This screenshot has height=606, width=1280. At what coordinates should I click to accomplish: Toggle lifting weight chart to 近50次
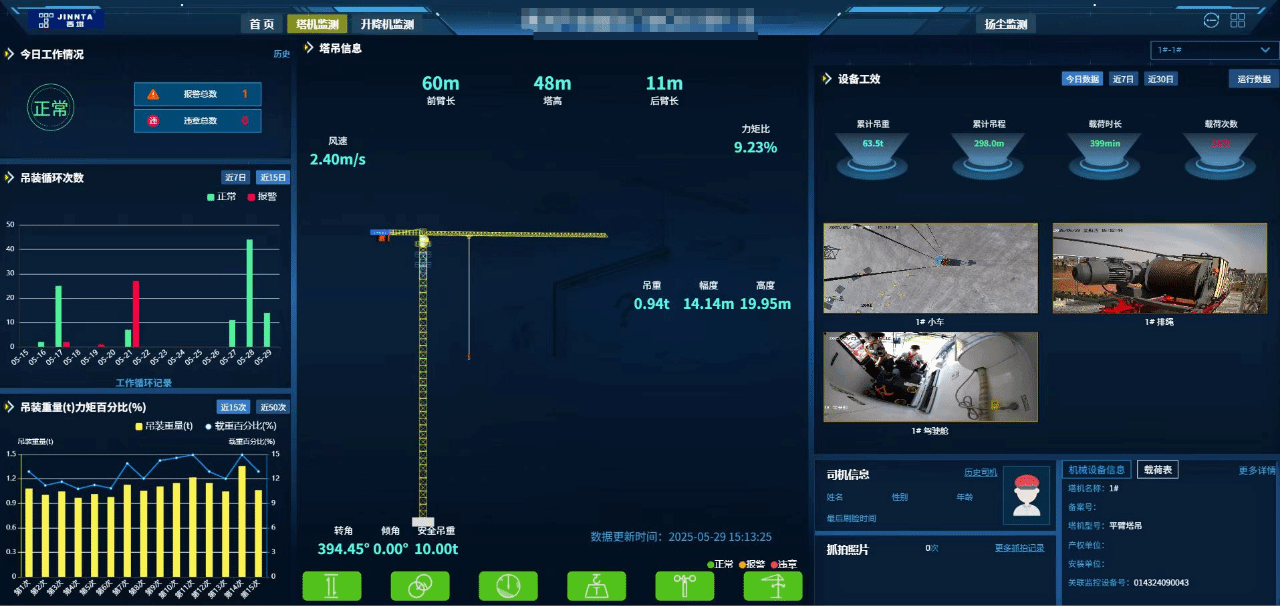(x=273, y=407)
